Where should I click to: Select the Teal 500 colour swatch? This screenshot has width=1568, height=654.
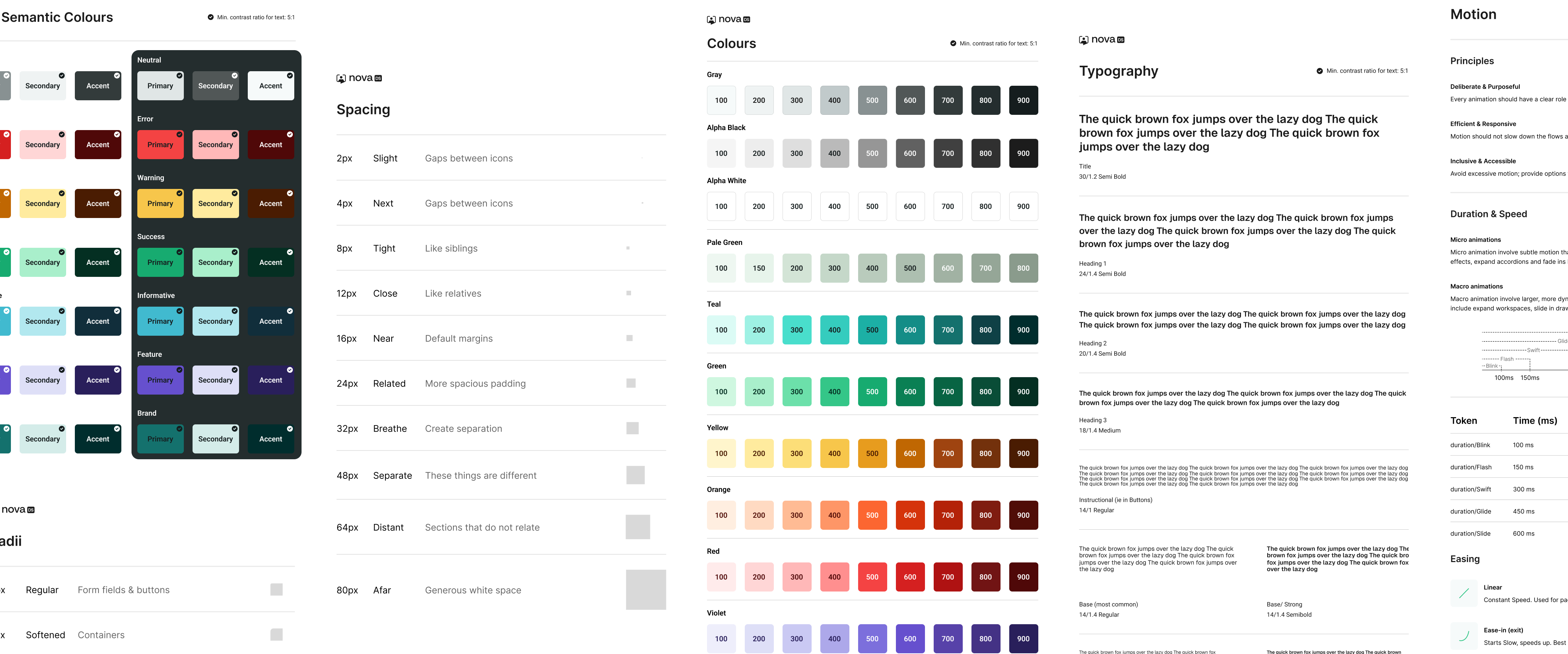[872, 330]
